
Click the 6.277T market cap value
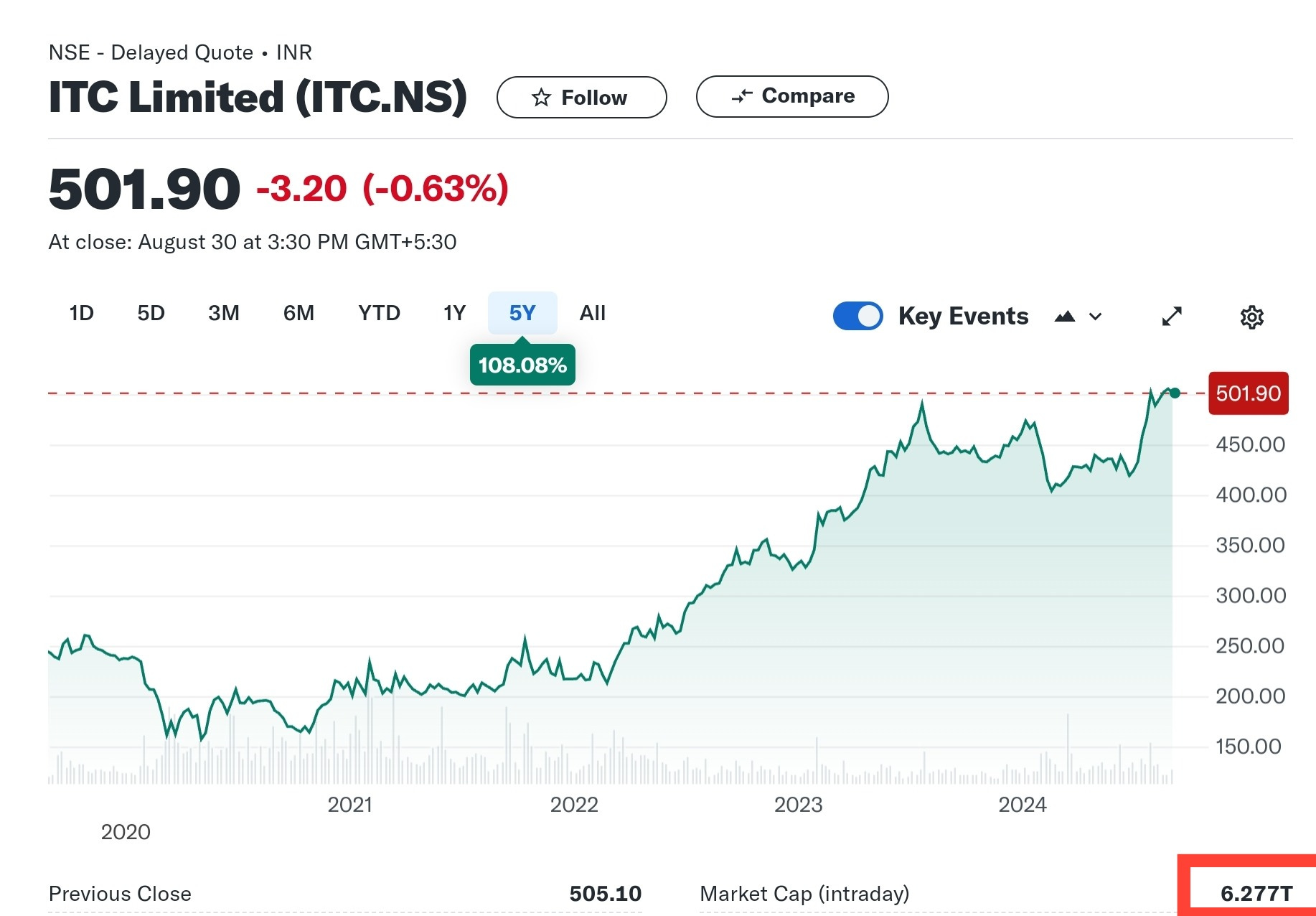[x=1256, y=894]
